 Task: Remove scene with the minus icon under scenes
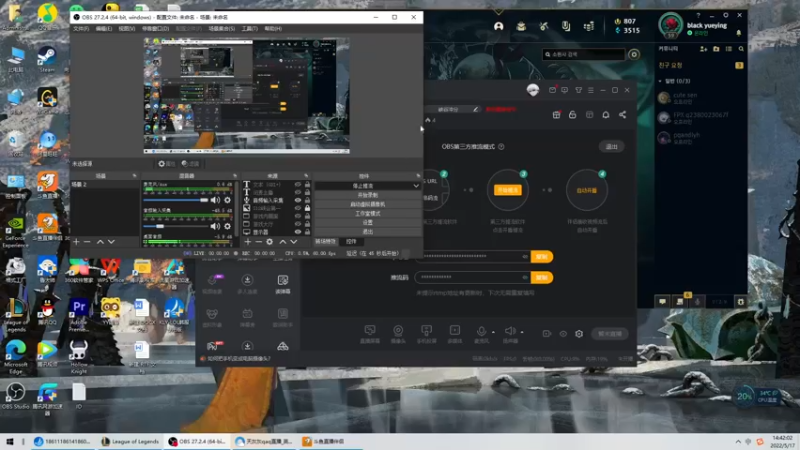coord(87,242)
